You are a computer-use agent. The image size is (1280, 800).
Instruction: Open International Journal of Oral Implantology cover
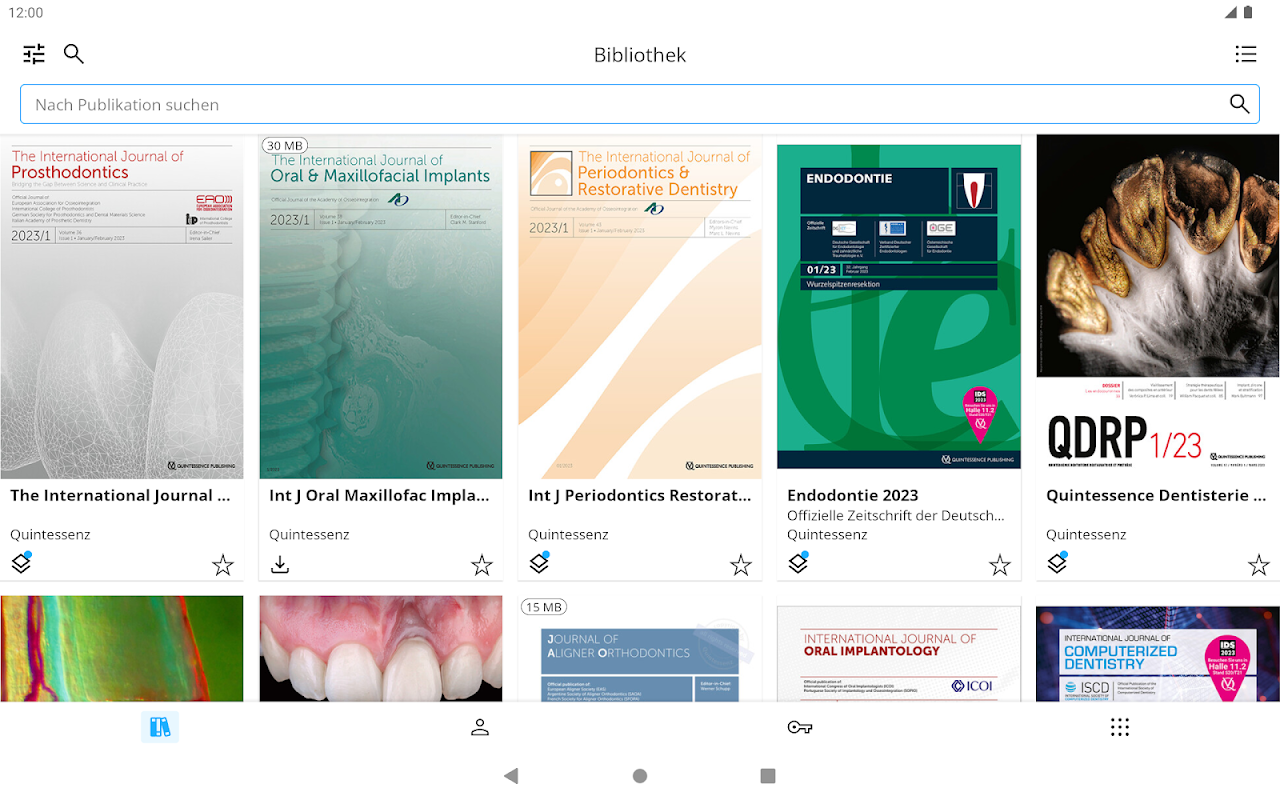pyautogui.click(x=899, y=653)
